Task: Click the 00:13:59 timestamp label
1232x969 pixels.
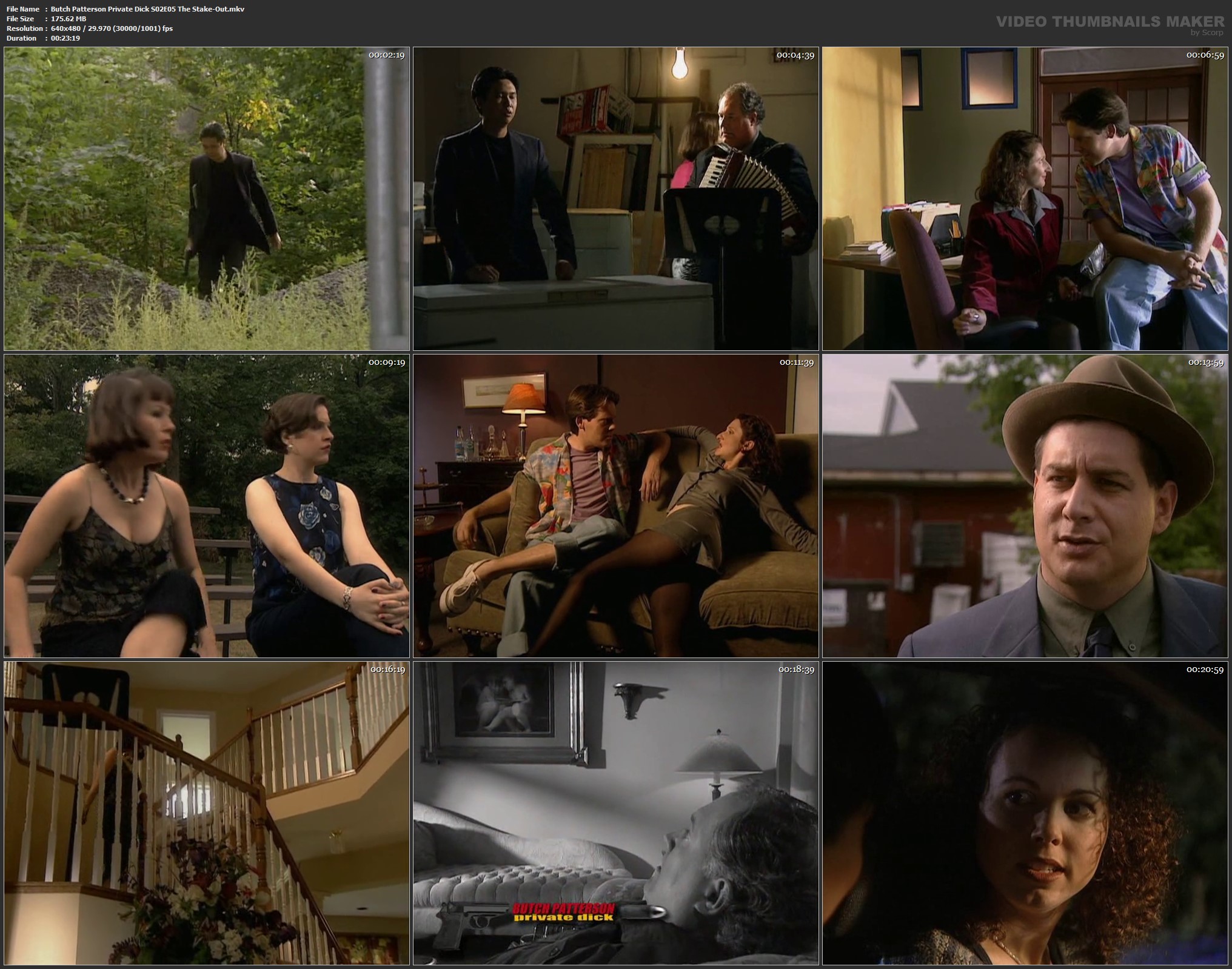Action: click(x=1205, y=362)
